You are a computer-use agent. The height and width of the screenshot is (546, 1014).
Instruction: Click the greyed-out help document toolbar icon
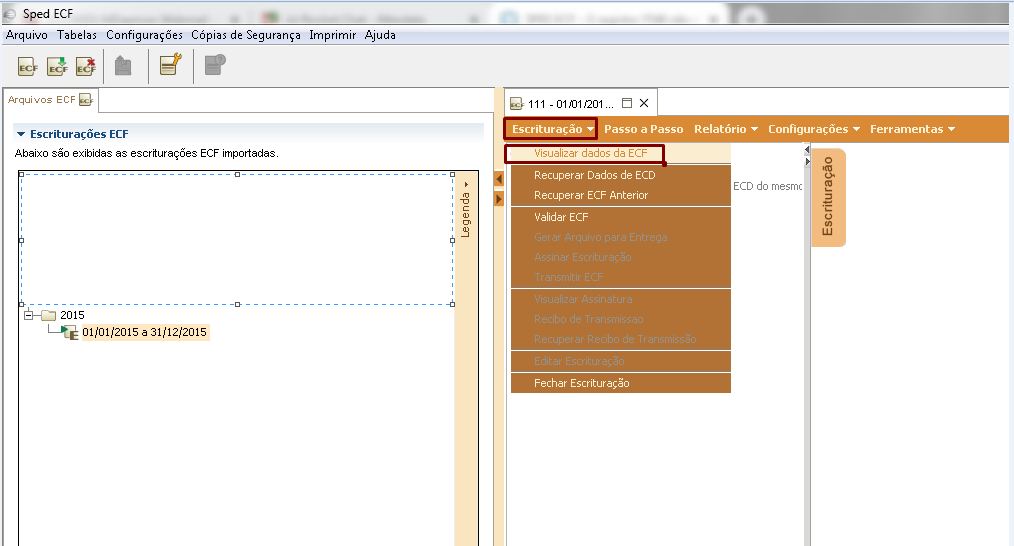(x=215, y=65)
